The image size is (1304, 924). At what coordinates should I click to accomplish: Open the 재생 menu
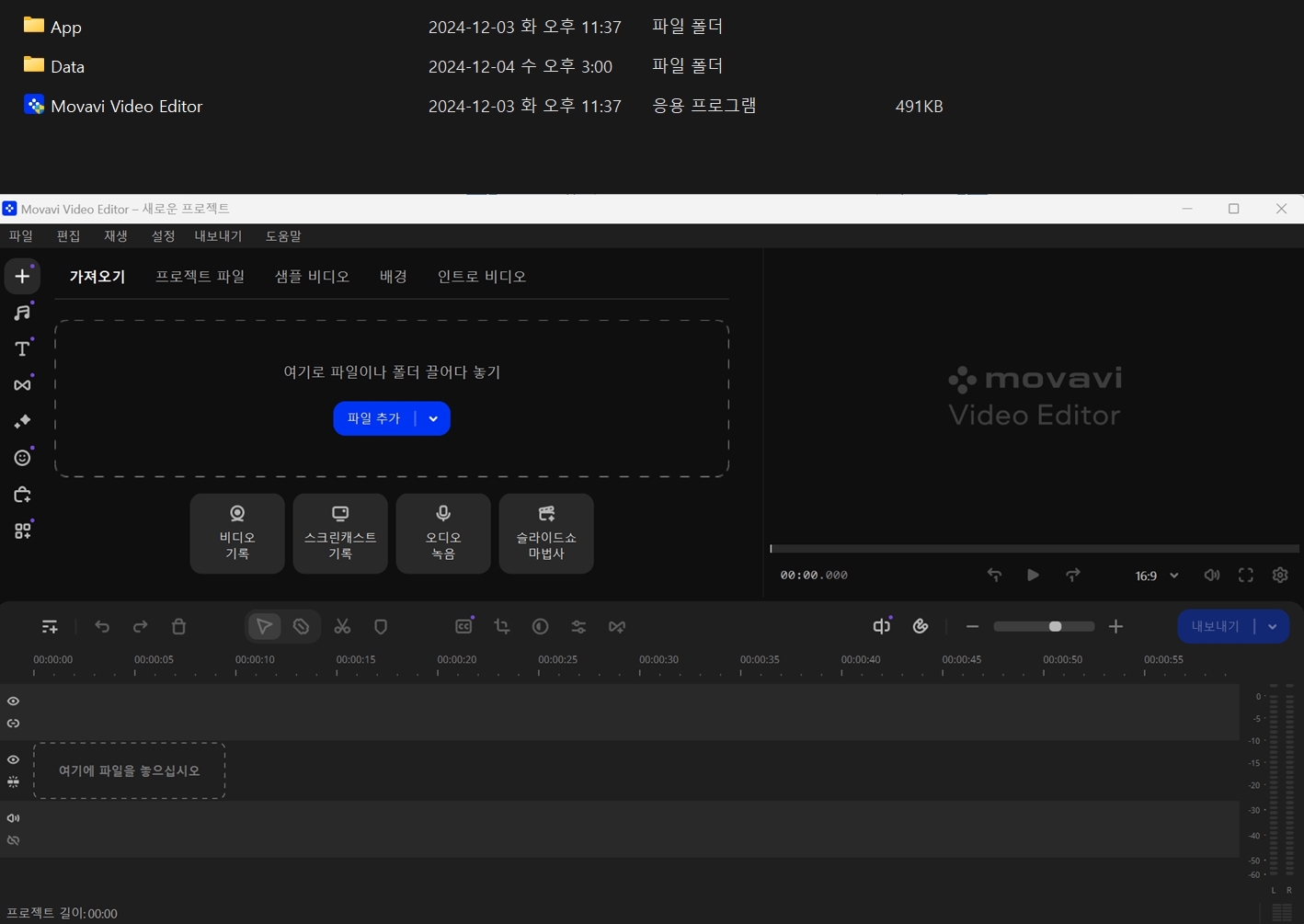tap(116, 236)
